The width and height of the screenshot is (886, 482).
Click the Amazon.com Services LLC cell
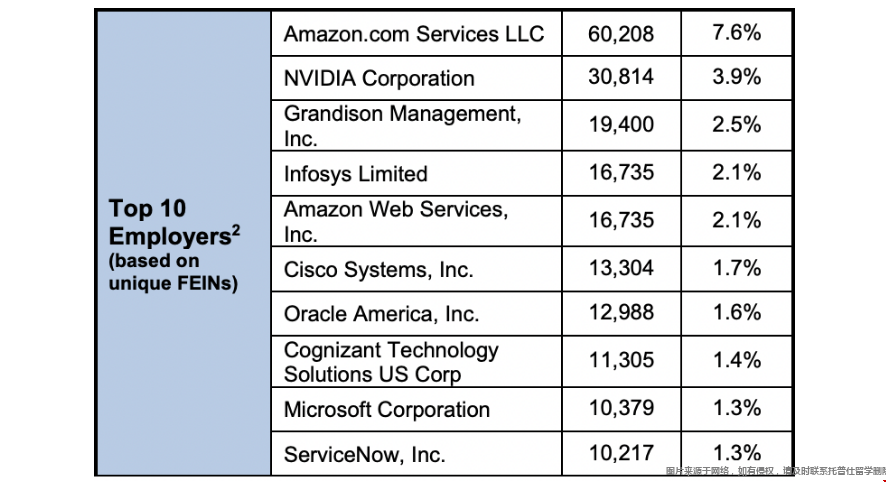[x=414, y=34]
